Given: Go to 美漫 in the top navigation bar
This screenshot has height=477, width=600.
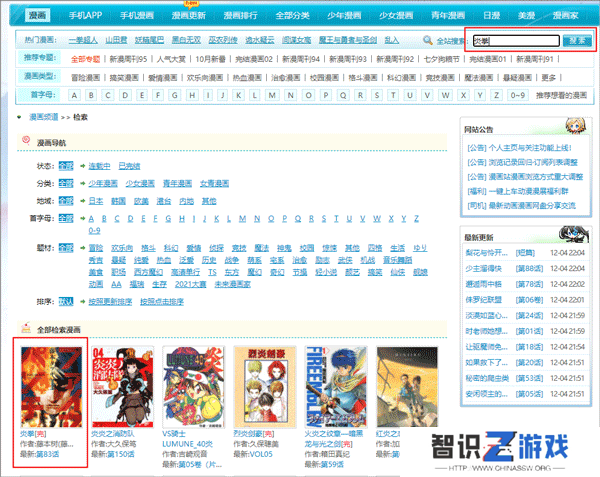Looking at the screenshot, I should click(527, 15).
